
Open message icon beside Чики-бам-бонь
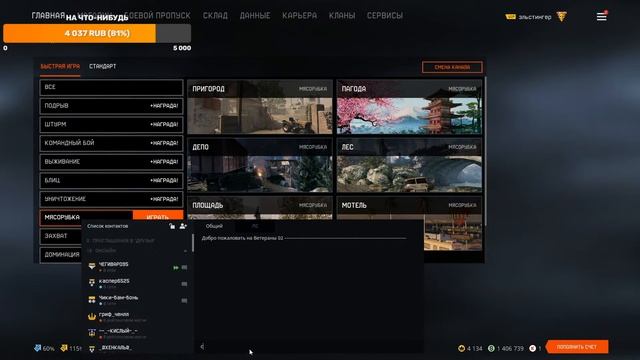click(184, 300)
